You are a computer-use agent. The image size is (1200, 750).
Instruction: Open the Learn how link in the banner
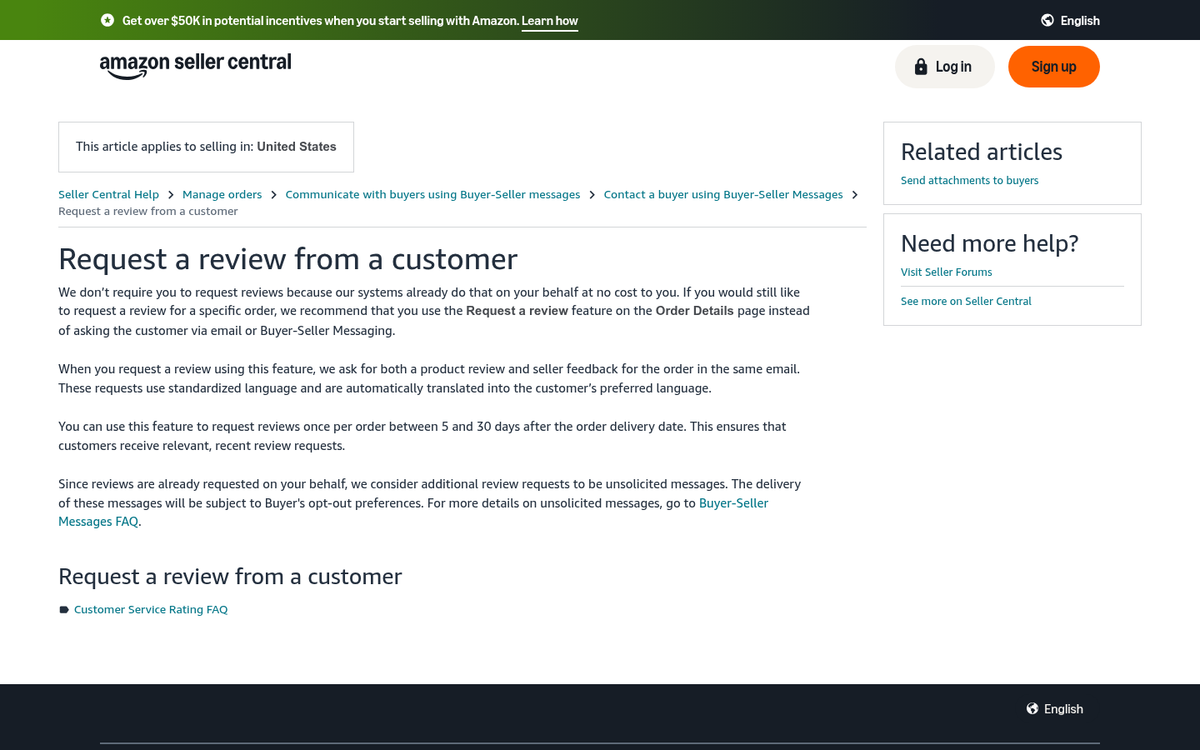549,20
